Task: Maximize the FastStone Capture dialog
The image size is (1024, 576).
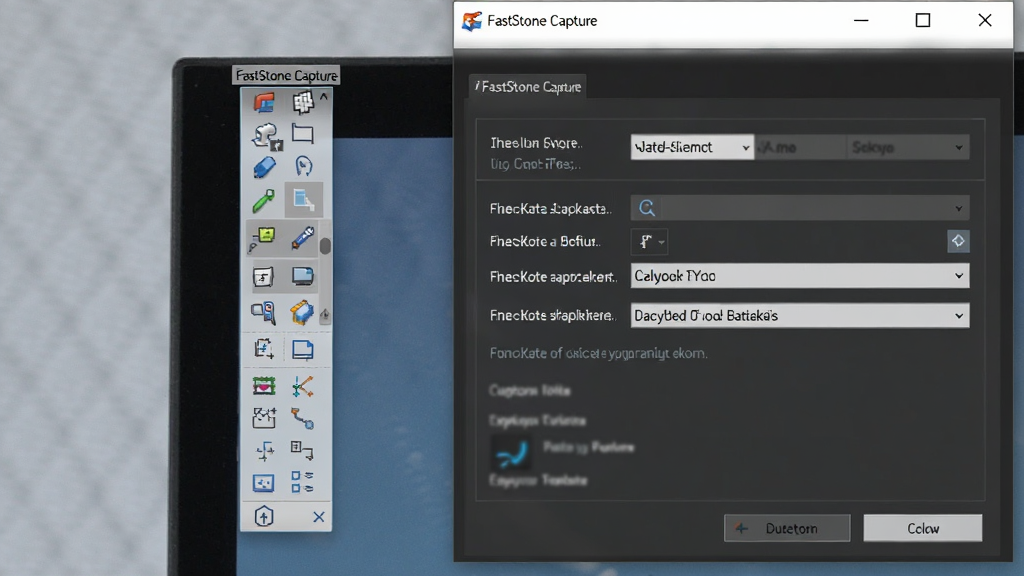Action: (923, 20)
